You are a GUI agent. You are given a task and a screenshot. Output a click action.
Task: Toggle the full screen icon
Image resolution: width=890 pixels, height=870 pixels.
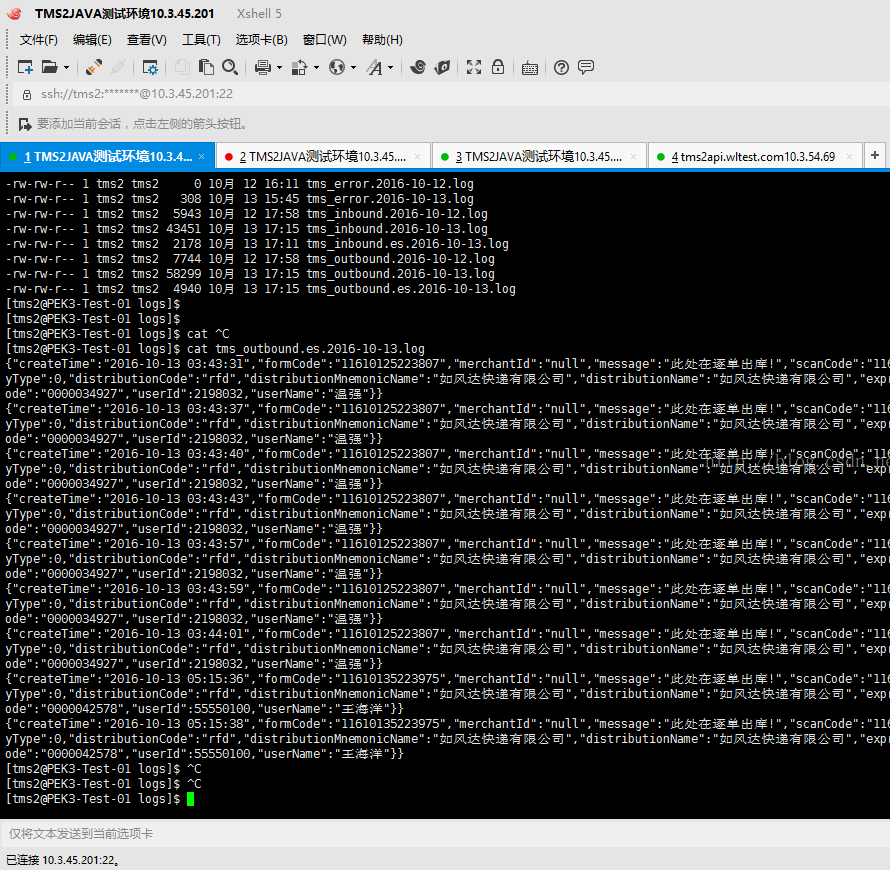(473, 68)
